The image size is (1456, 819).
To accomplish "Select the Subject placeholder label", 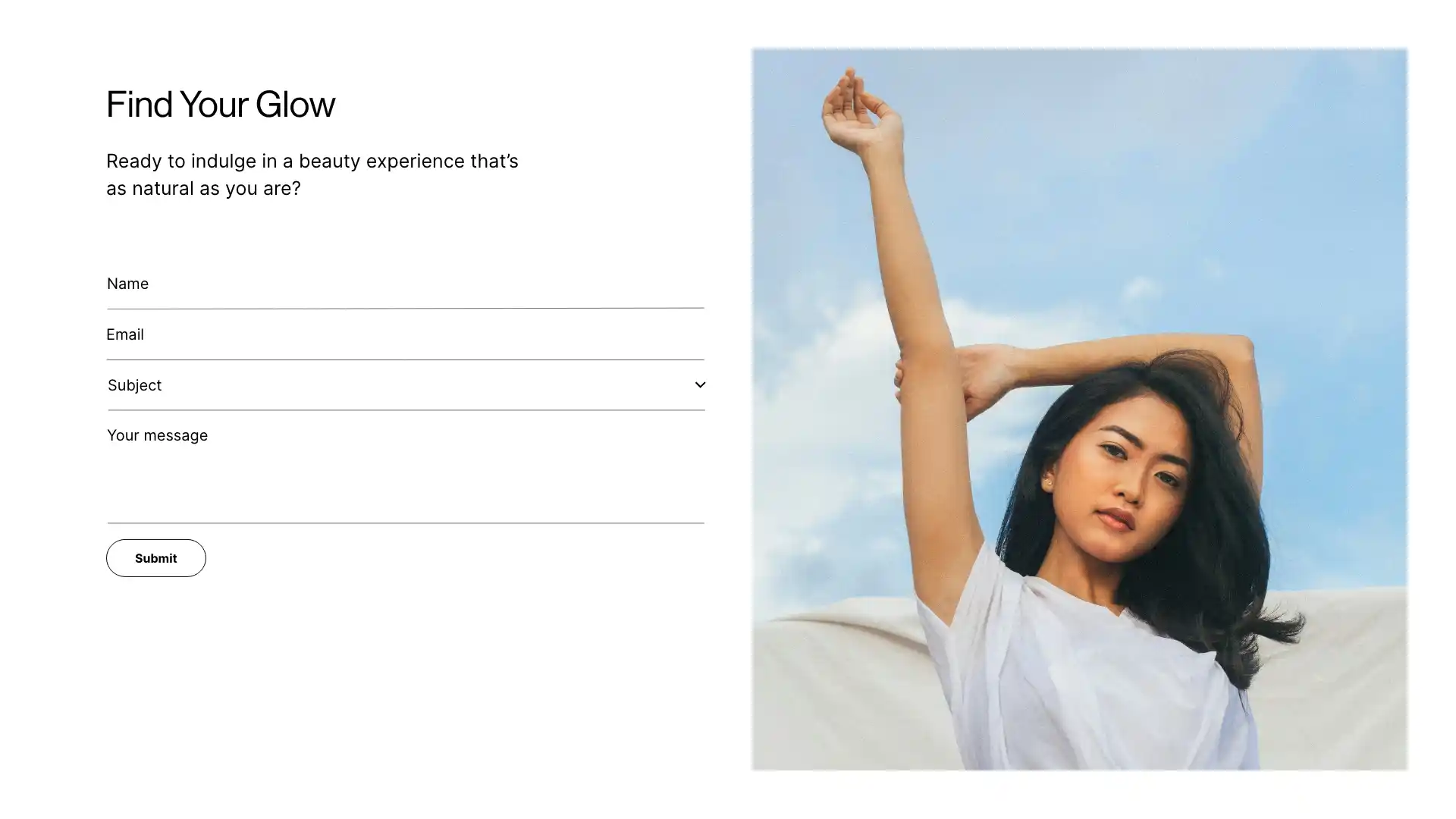I will (135, 385).
